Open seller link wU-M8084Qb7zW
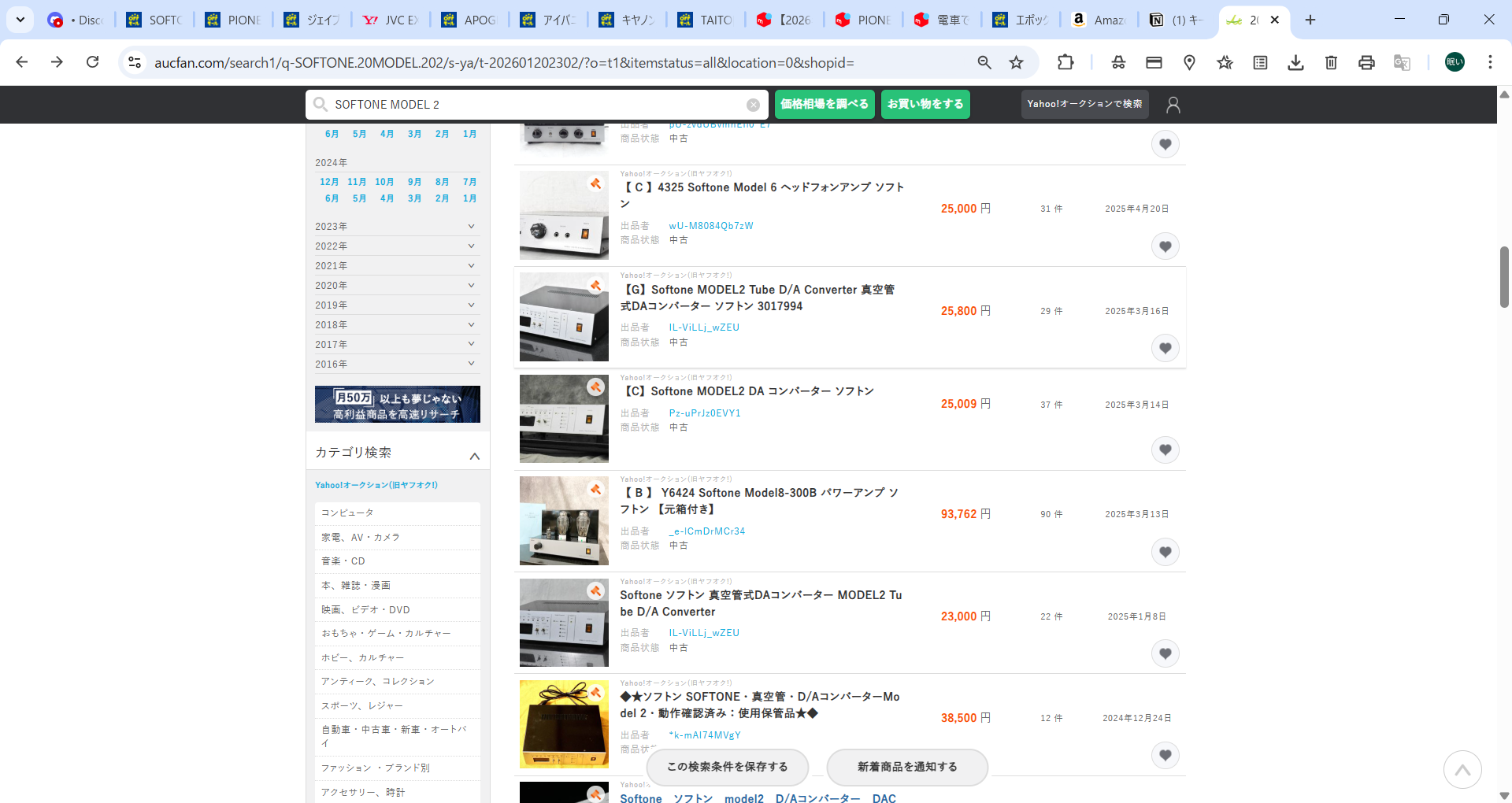This screenshot has width=1512, height=803. click(x=711, y=226)
